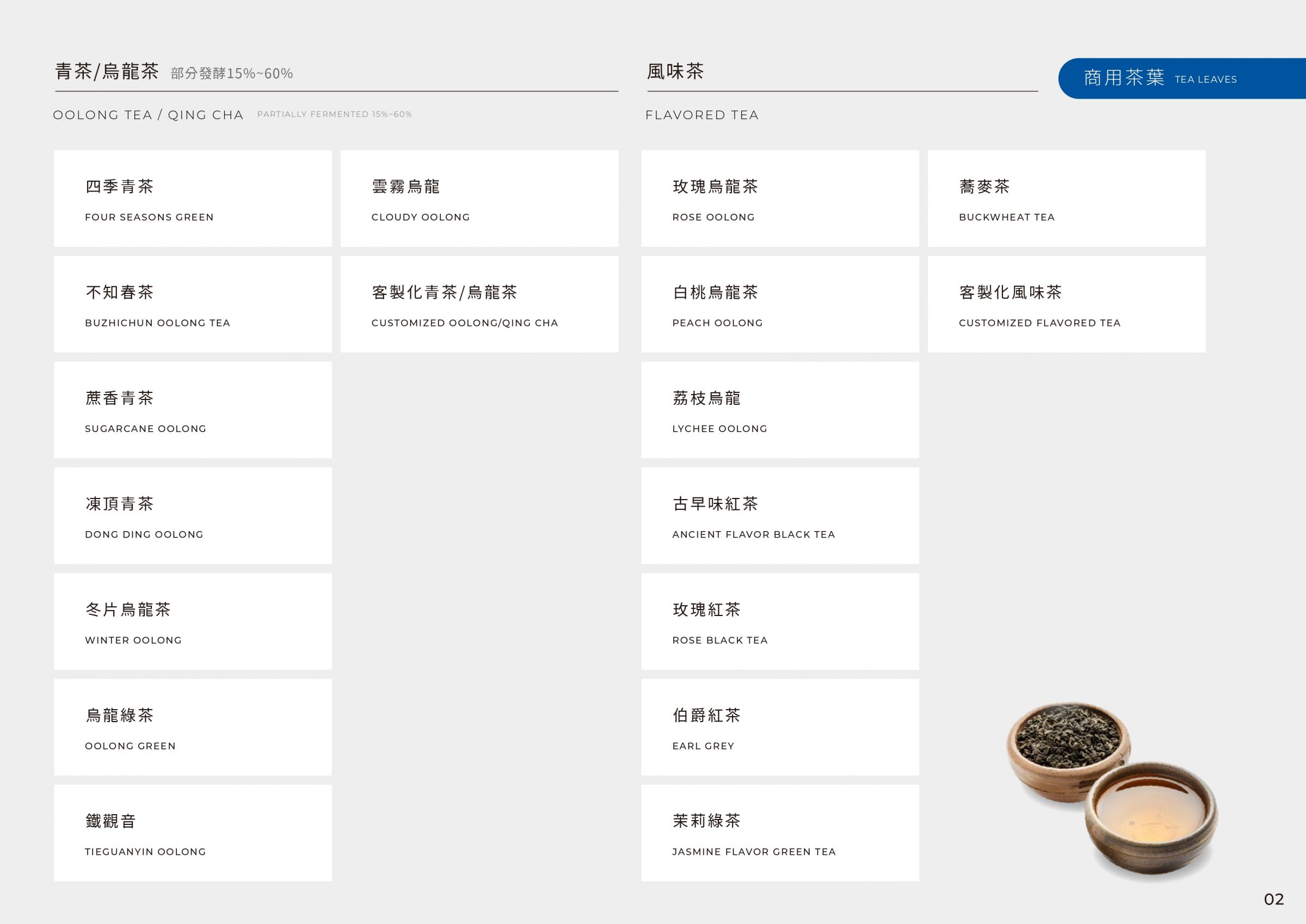The image size is (1306, 924).
Task: Choose the Customized Flavored Tea card
Action: click(x=1067, y=304)
